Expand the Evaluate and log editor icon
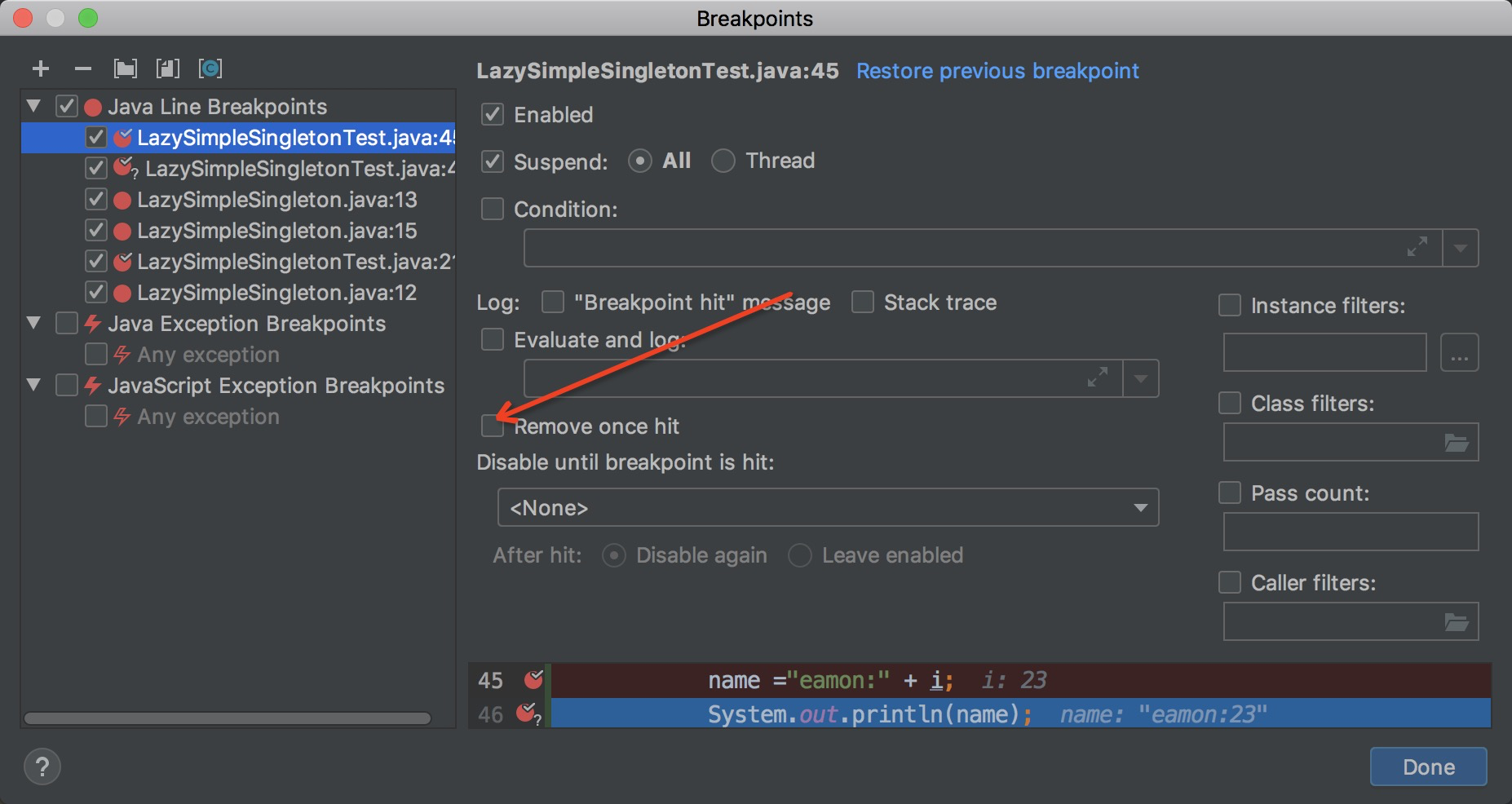The image size is (1512, 804). 1098,378
